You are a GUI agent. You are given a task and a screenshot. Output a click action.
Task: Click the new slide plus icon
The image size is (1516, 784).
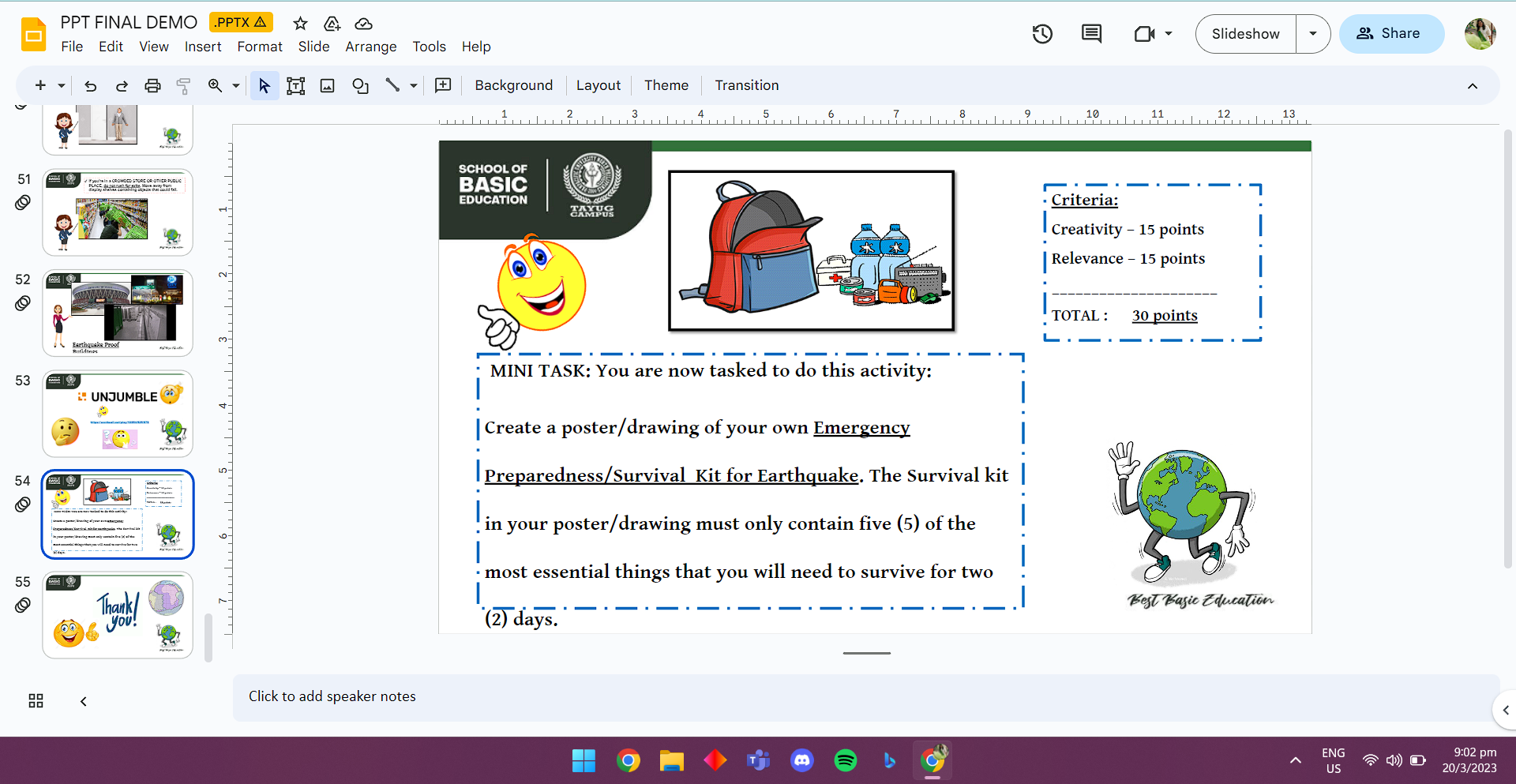coord(40,85)
